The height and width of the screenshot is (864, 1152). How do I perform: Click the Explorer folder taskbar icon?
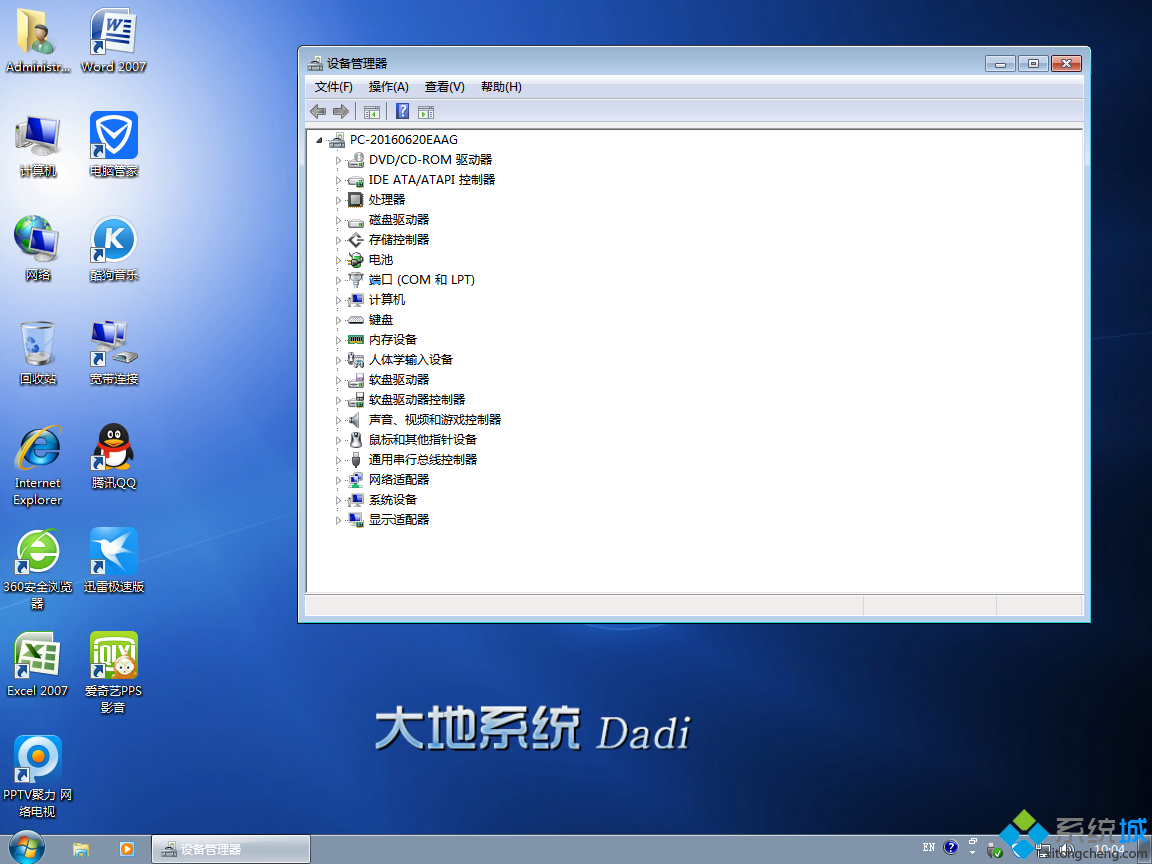click(x=81, y=849)
